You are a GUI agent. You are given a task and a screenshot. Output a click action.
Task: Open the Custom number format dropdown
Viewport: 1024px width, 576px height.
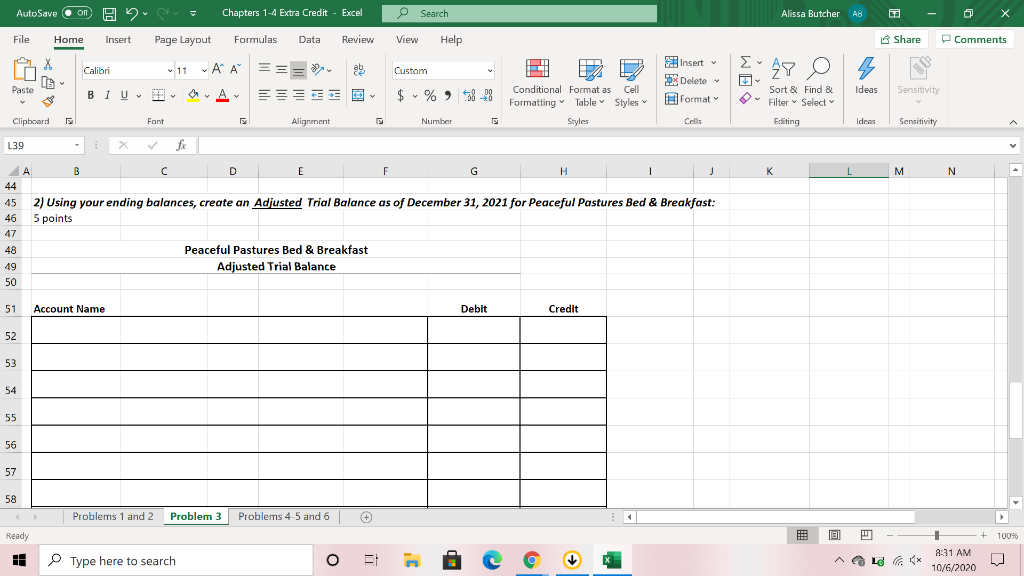(x=489, y=71)
